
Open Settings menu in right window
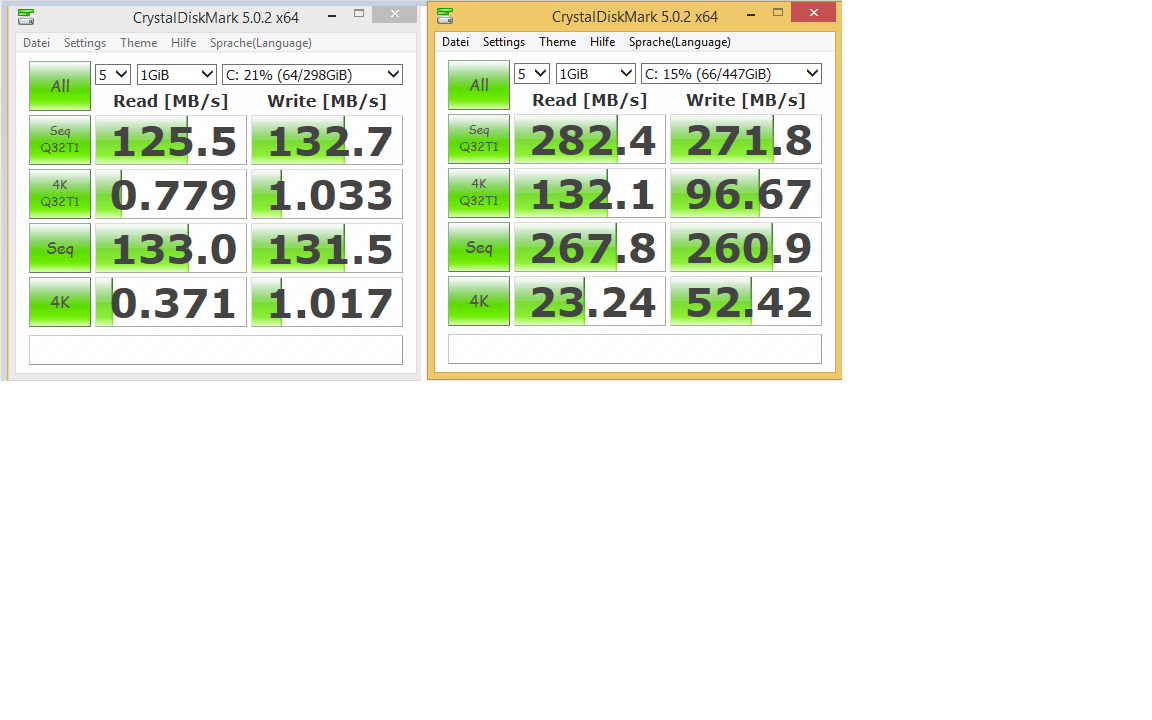coord(504,42)
